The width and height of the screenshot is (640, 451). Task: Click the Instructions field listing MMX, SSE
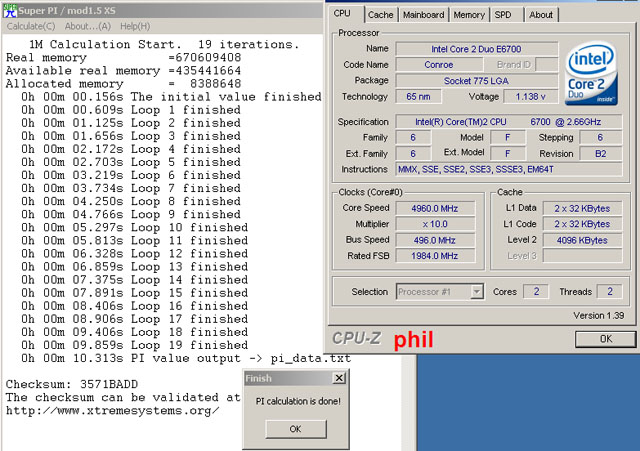(508, 169)
